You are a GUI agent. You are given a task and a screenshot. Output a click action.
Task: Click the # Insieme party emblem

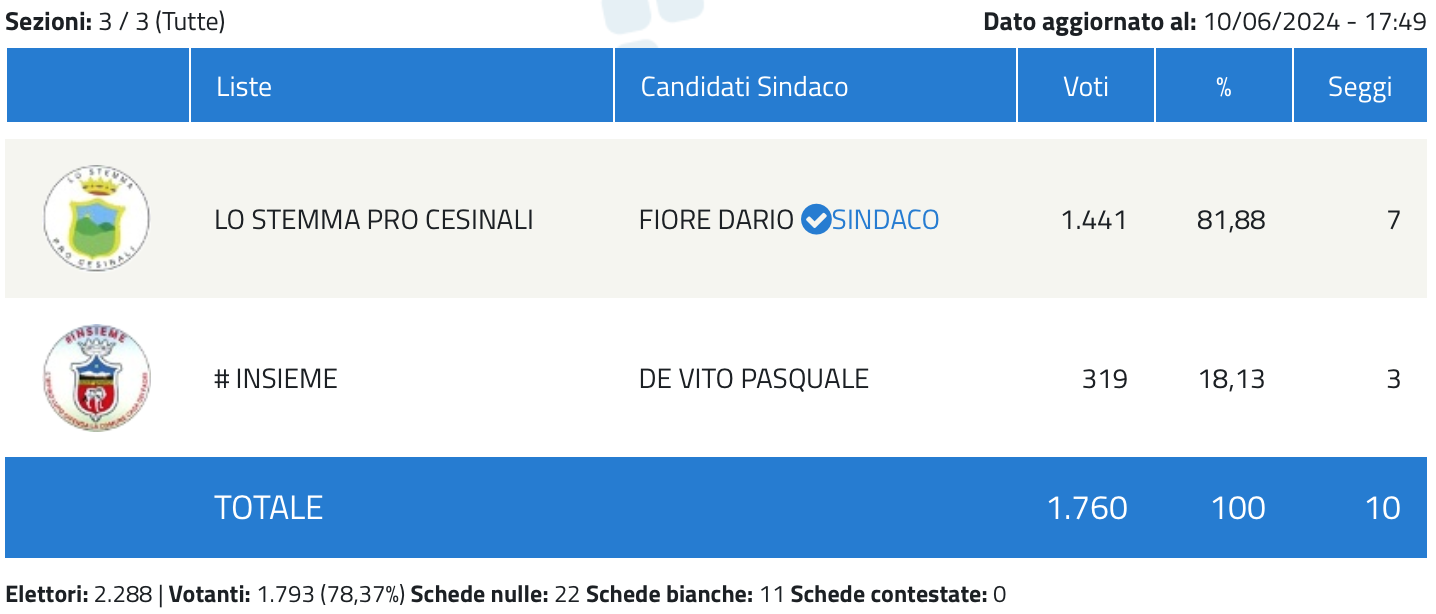coord(97,379)
